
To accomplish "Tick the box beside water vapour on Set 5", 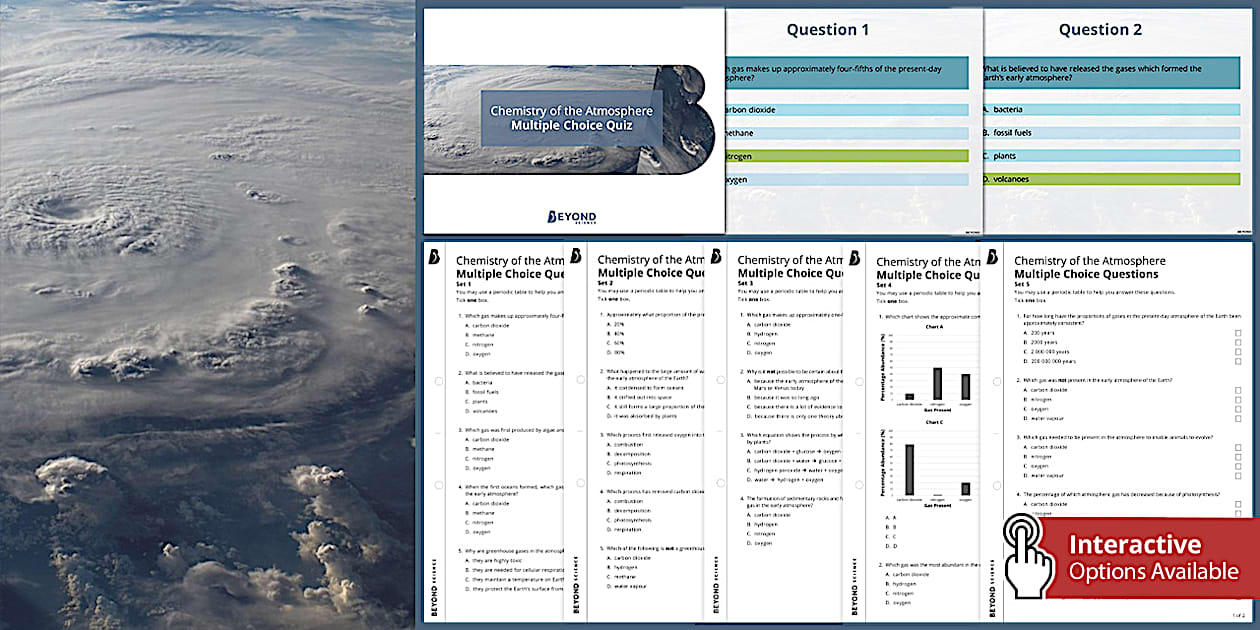I will (x=1237, y=418).
